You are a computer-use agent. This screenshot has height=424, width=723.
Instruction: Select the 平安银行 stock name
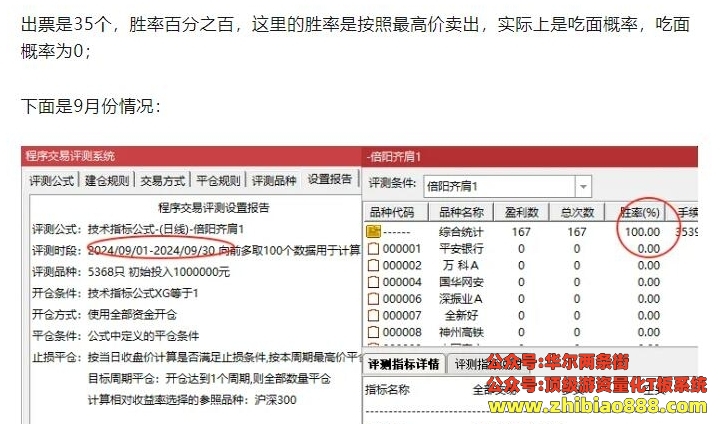point(461,249)
